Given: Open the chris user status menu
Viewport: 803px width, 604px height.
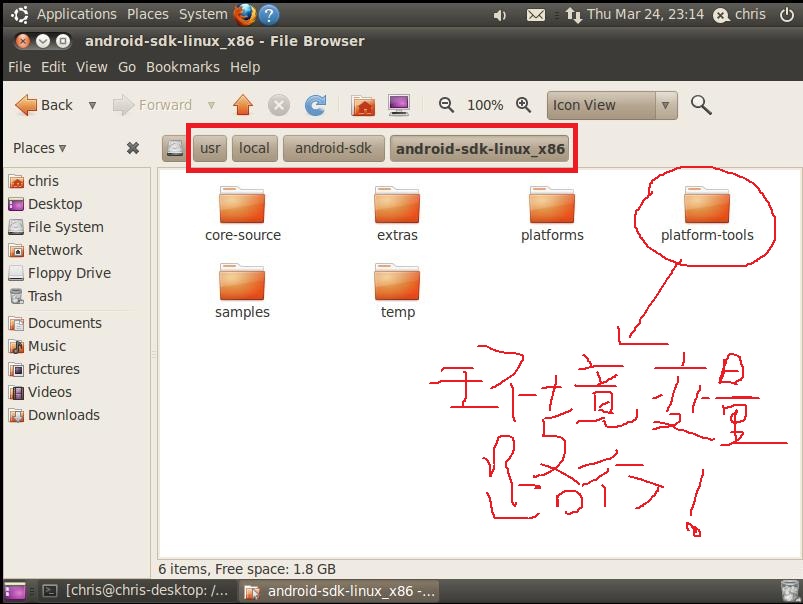Looking at the screenshot, I should [x=739, y=15].
